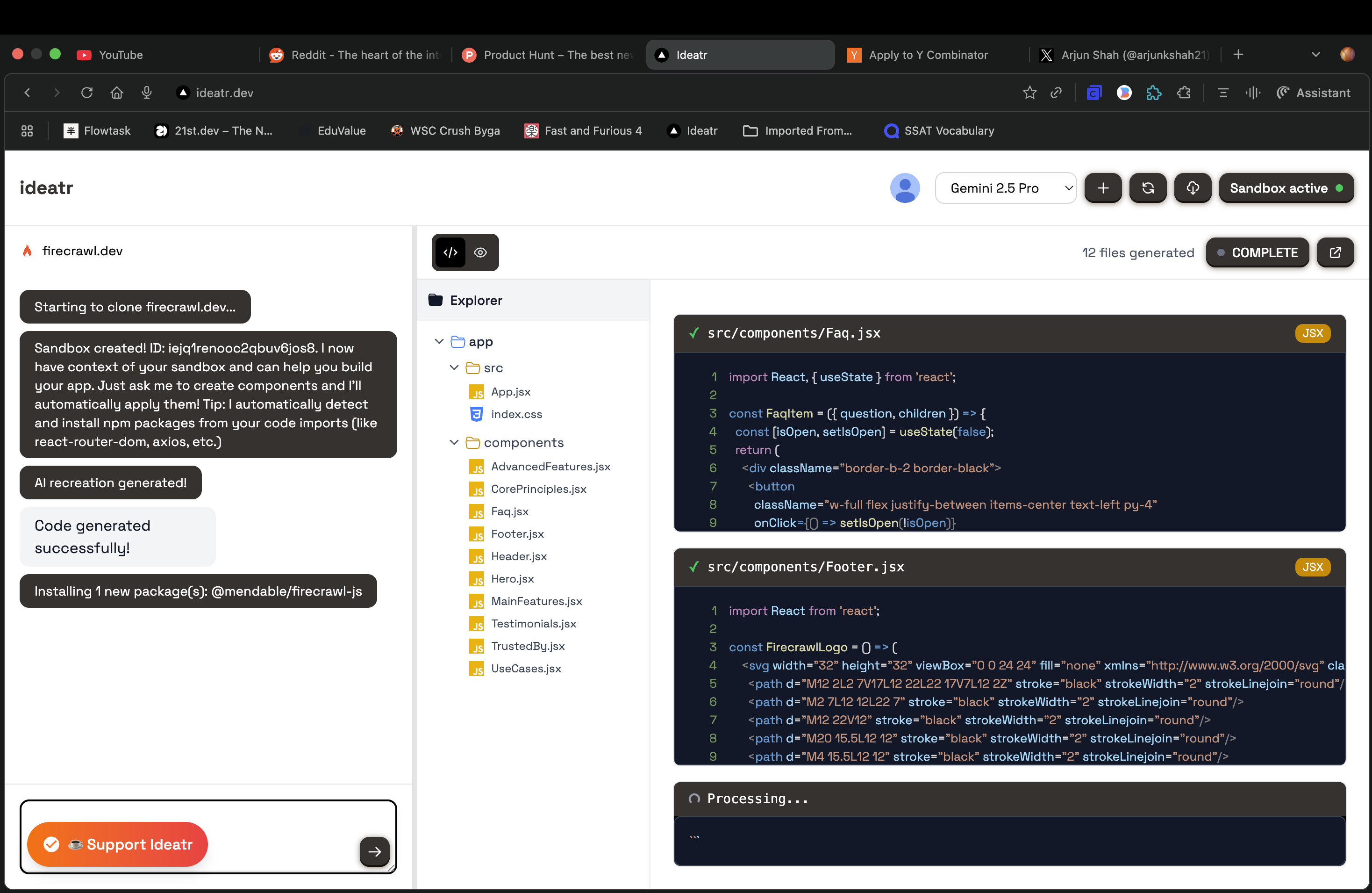Screen dimensions: 1372x893
Task: Click the Support Ideatr button
Action: click(118, 844)
